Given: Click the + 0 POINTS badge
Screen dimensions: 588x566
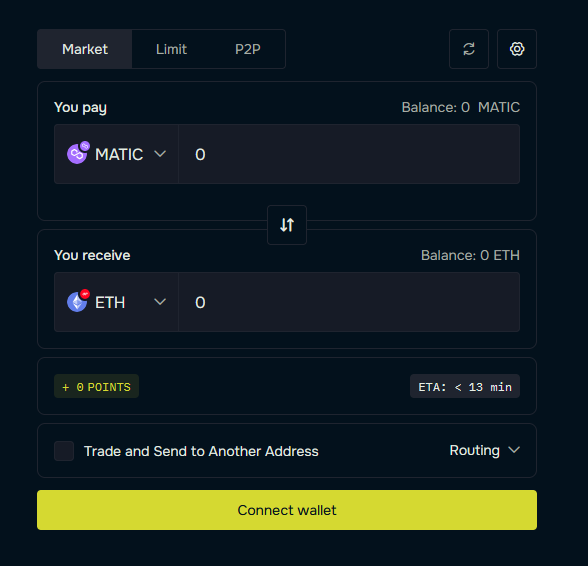Looking at the screenshot, I should tap(96, 386).
